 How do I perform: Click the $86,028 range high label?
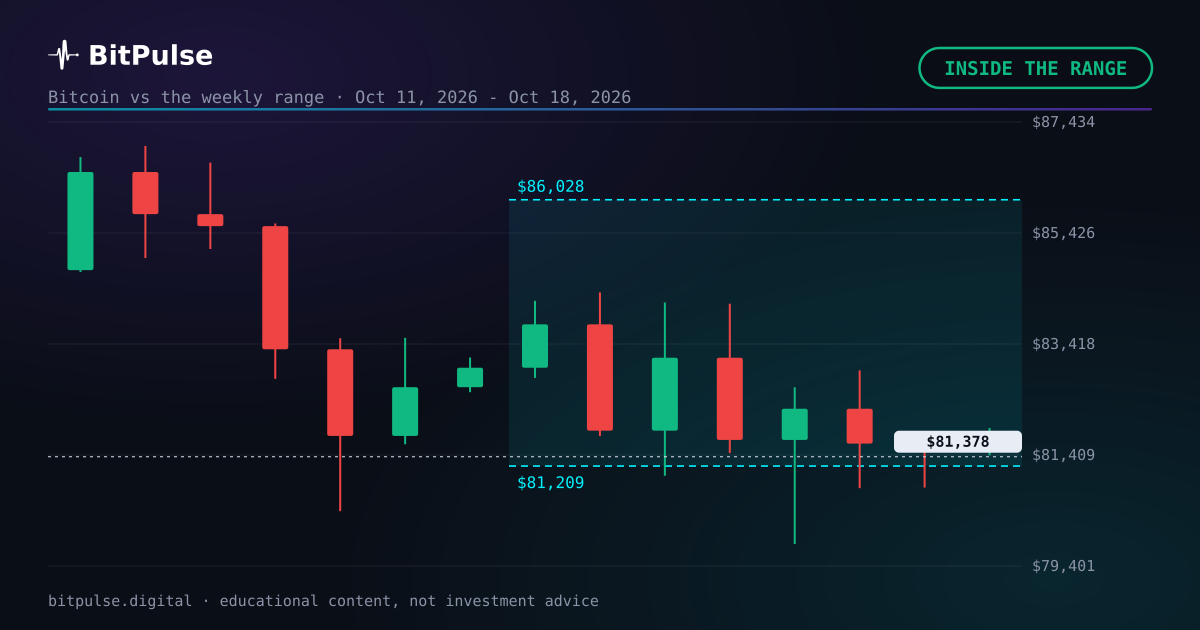point(550,186)
